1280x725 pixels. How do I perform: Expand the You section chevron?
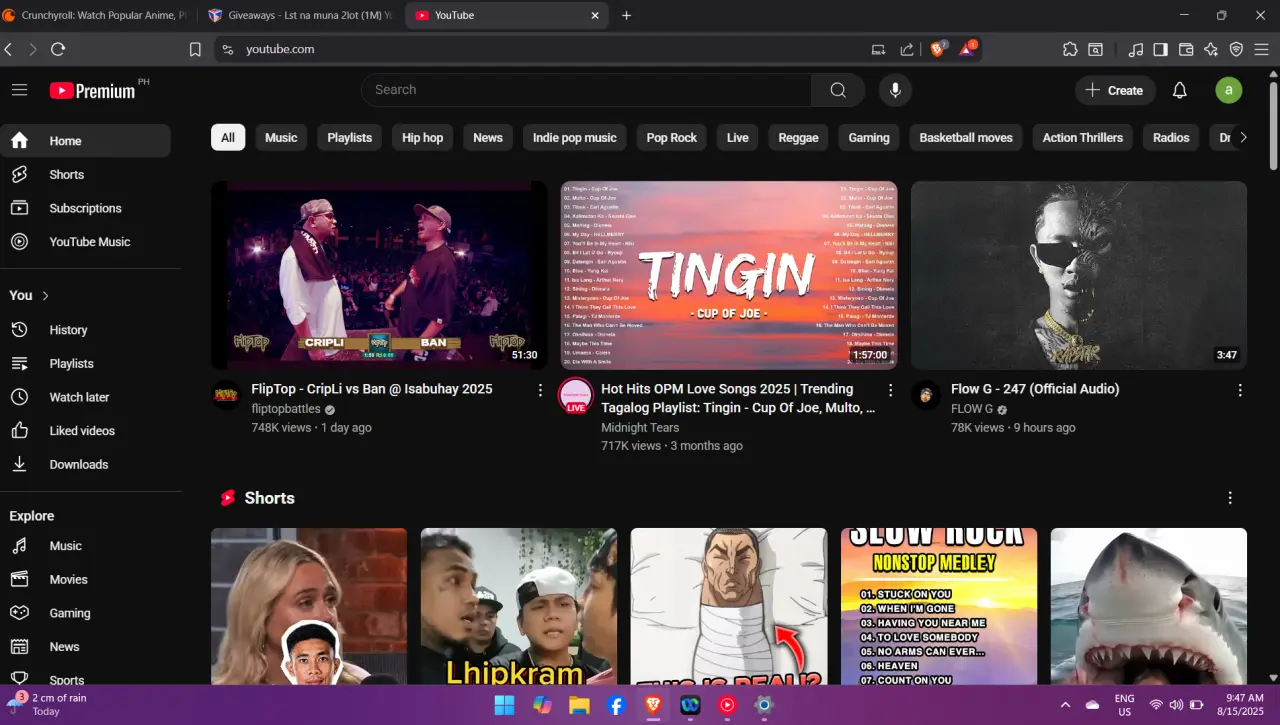click(46, 295)
